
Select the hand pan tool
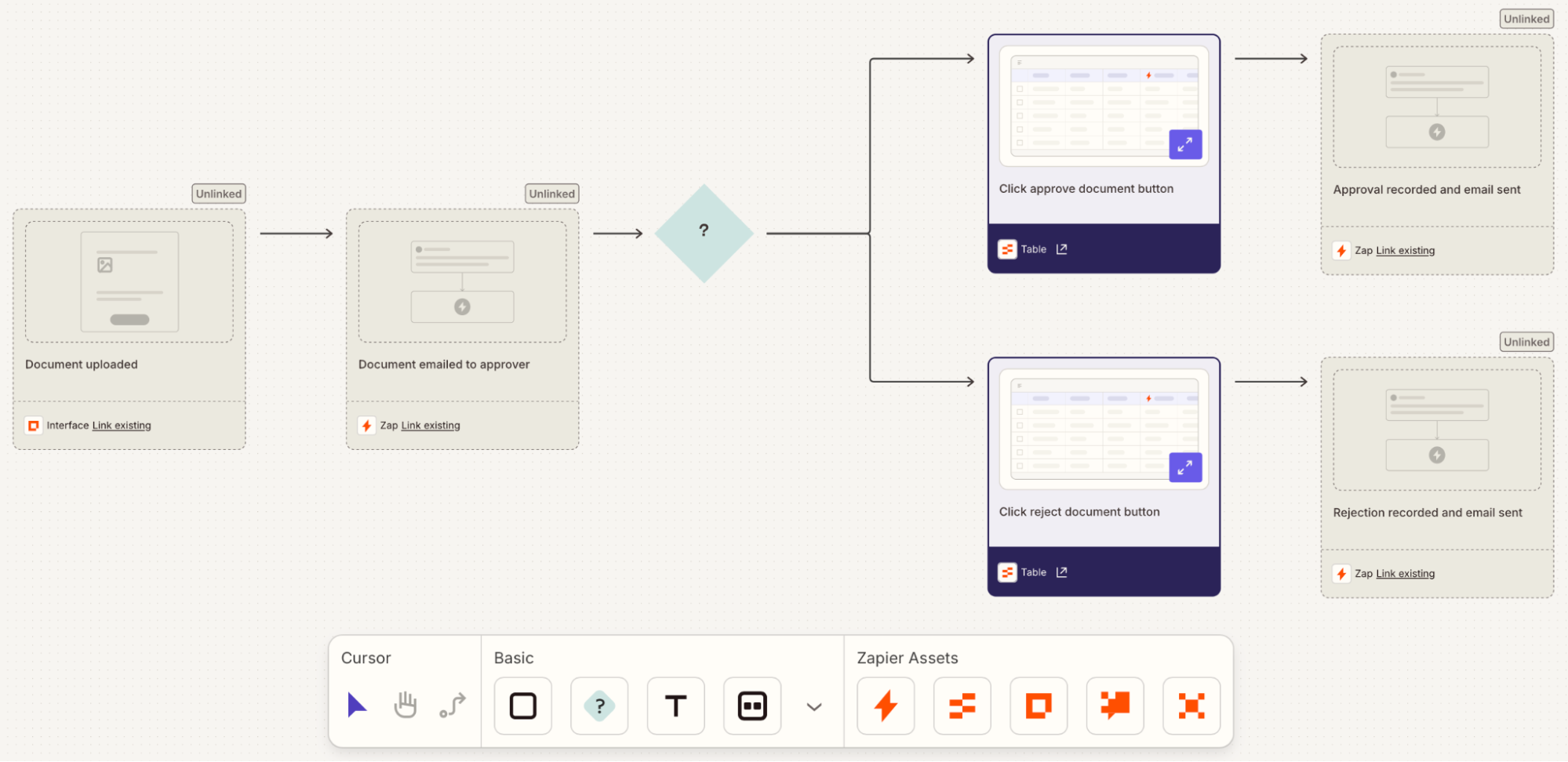click(405, 705)
